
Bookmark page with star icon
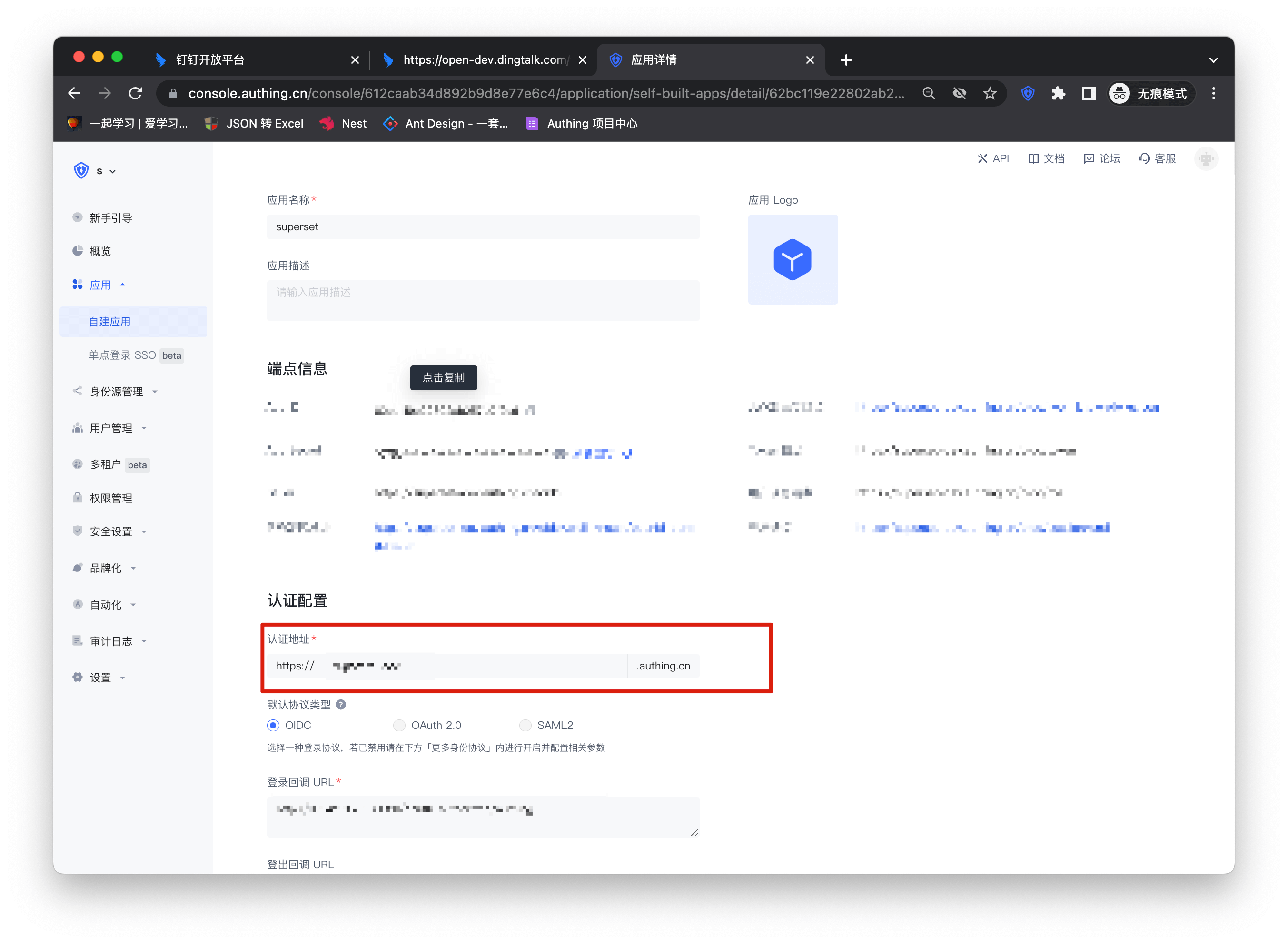coord(990,93)
